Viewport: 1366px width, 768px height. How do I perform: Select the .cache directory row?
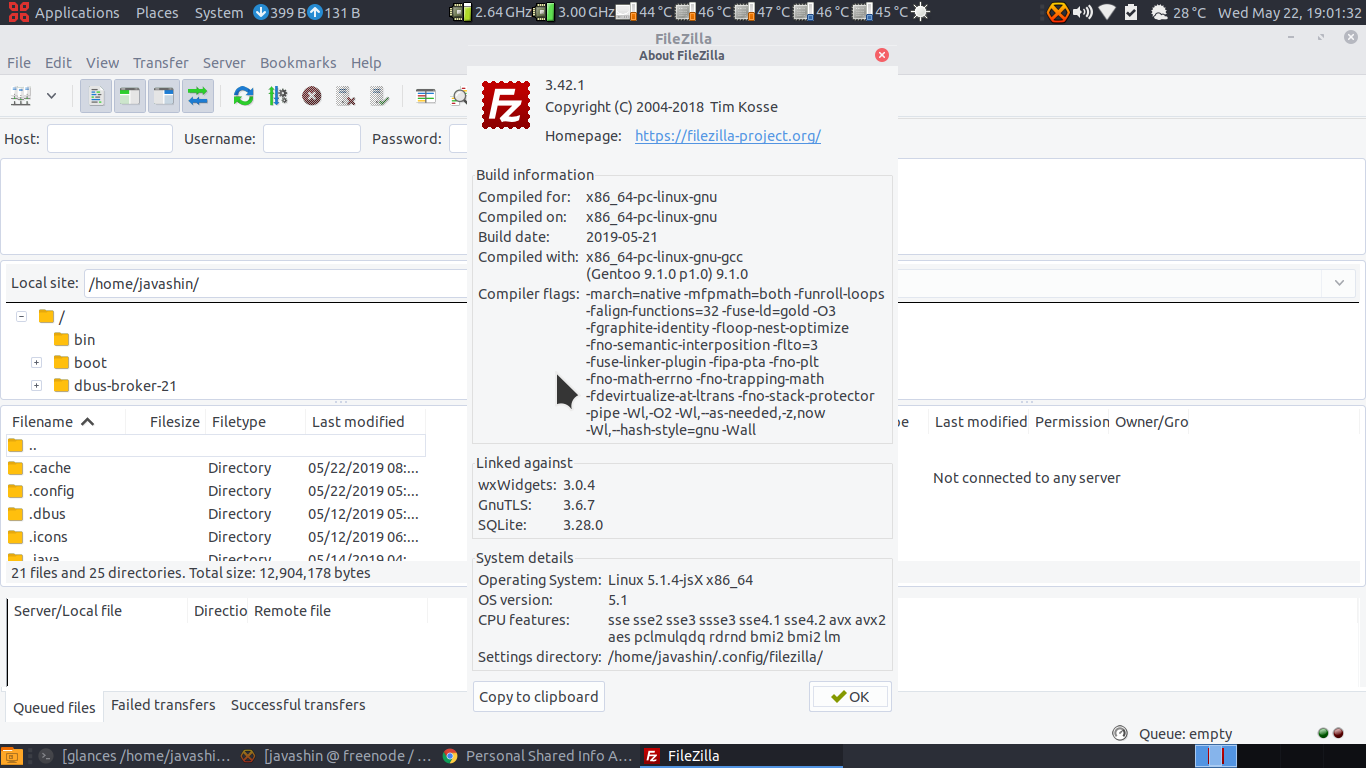click(x=216, y=468)
